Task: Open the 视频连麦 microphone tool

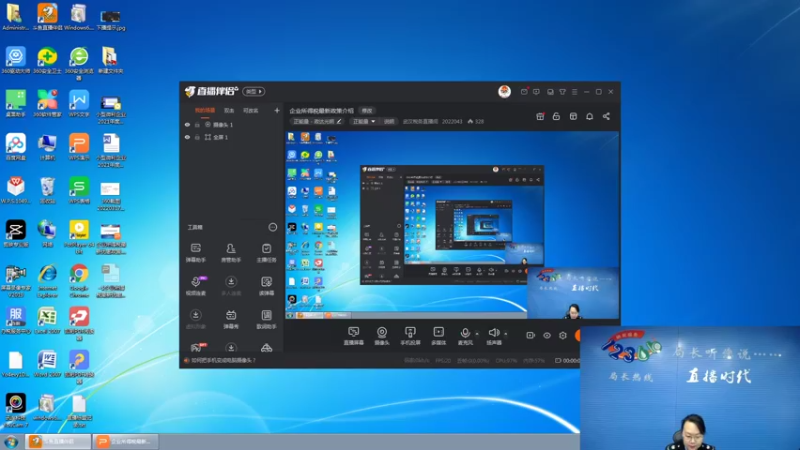Action: pos(195,286)
